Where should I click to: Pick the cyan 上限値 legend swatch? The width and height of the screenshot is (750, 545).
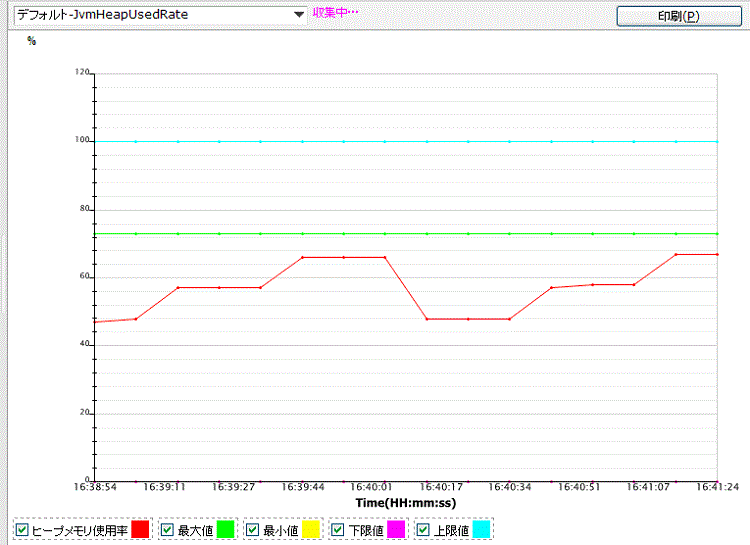(481, 530)
